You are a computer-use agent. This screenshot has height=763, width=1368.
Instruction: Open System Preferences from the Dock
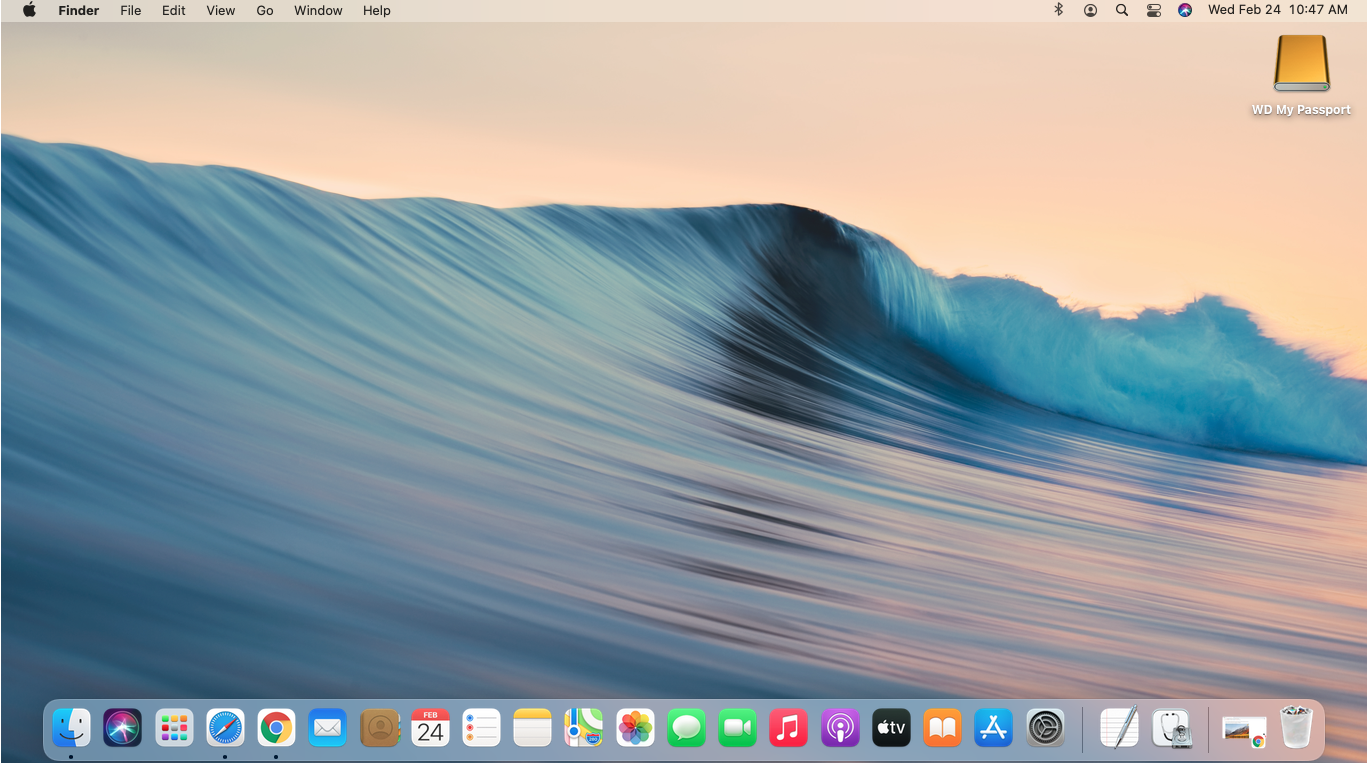coord(1045,727)
